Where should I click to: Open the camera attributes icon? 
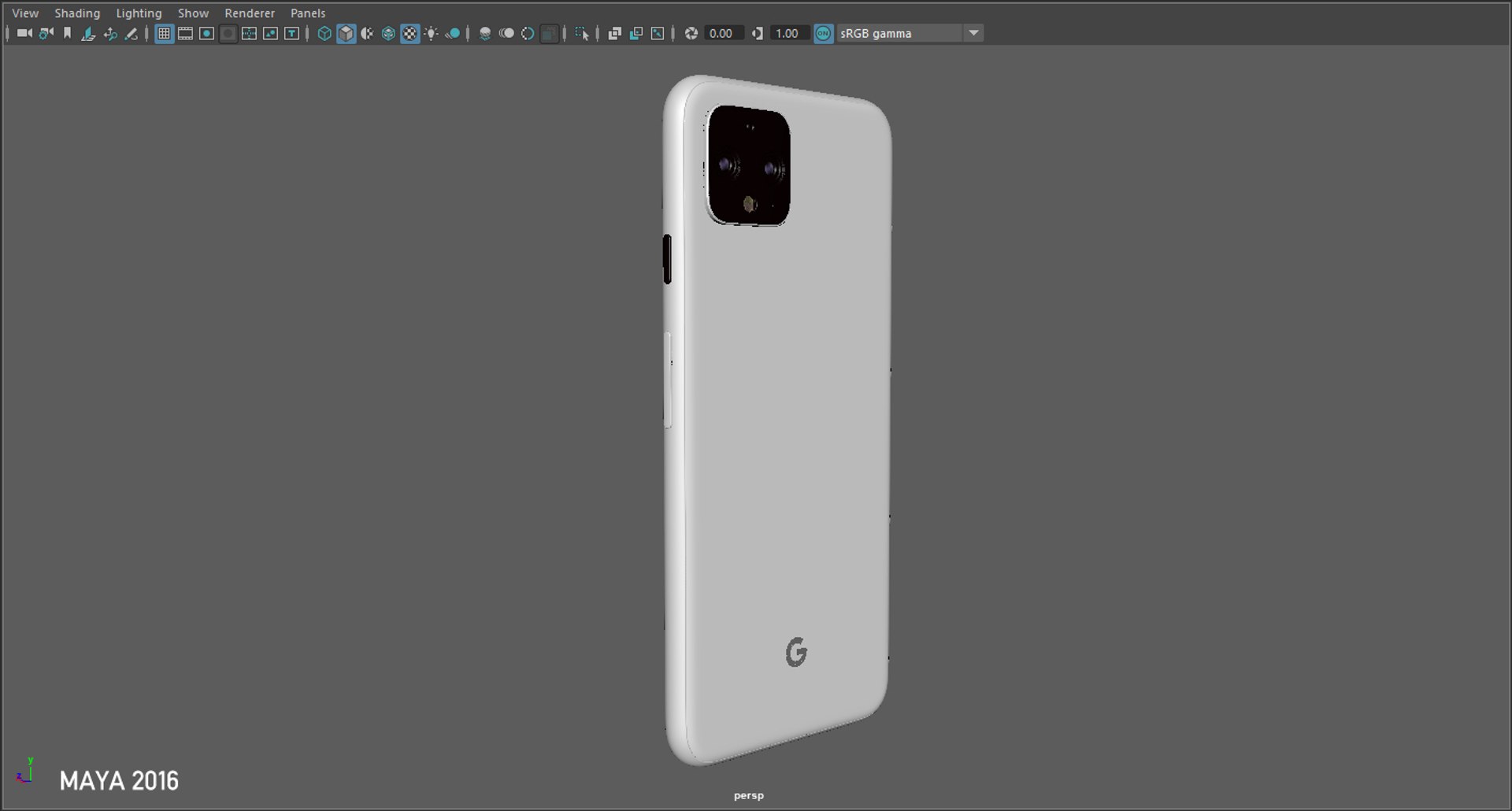point(46,33)
